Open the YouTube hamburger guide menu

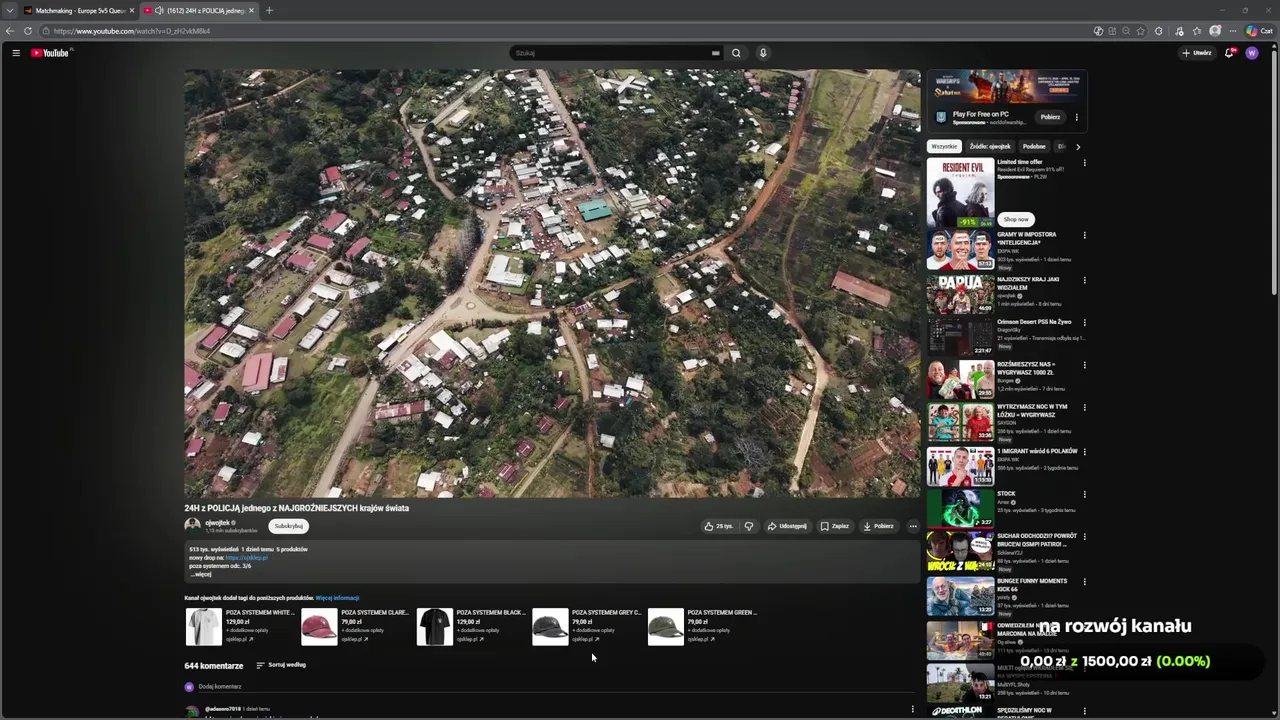click(16, 53)
